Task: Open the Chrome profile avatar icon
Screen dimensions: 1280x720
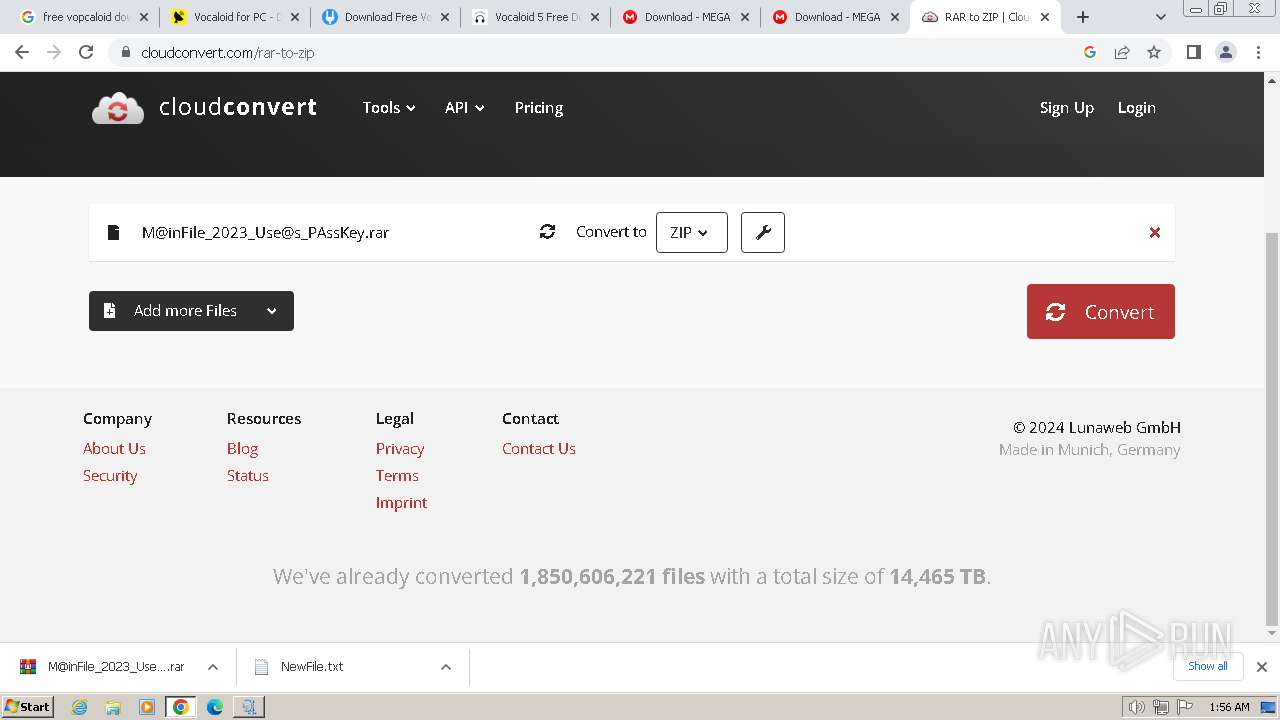Action: [x=1225, y=52]
